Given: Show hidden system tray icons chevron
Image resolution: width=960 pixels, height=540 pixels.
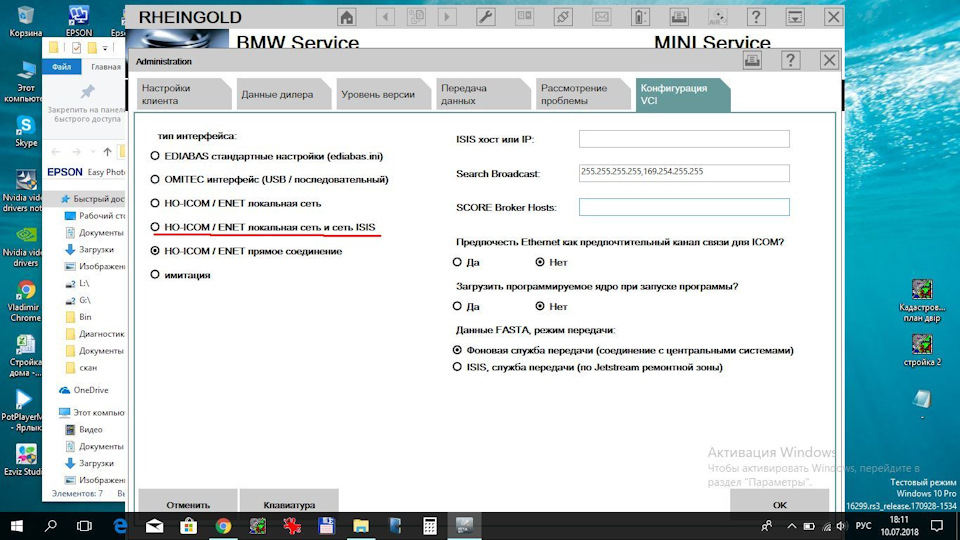Looking at the screenshot, I should [x=791, y=526].
